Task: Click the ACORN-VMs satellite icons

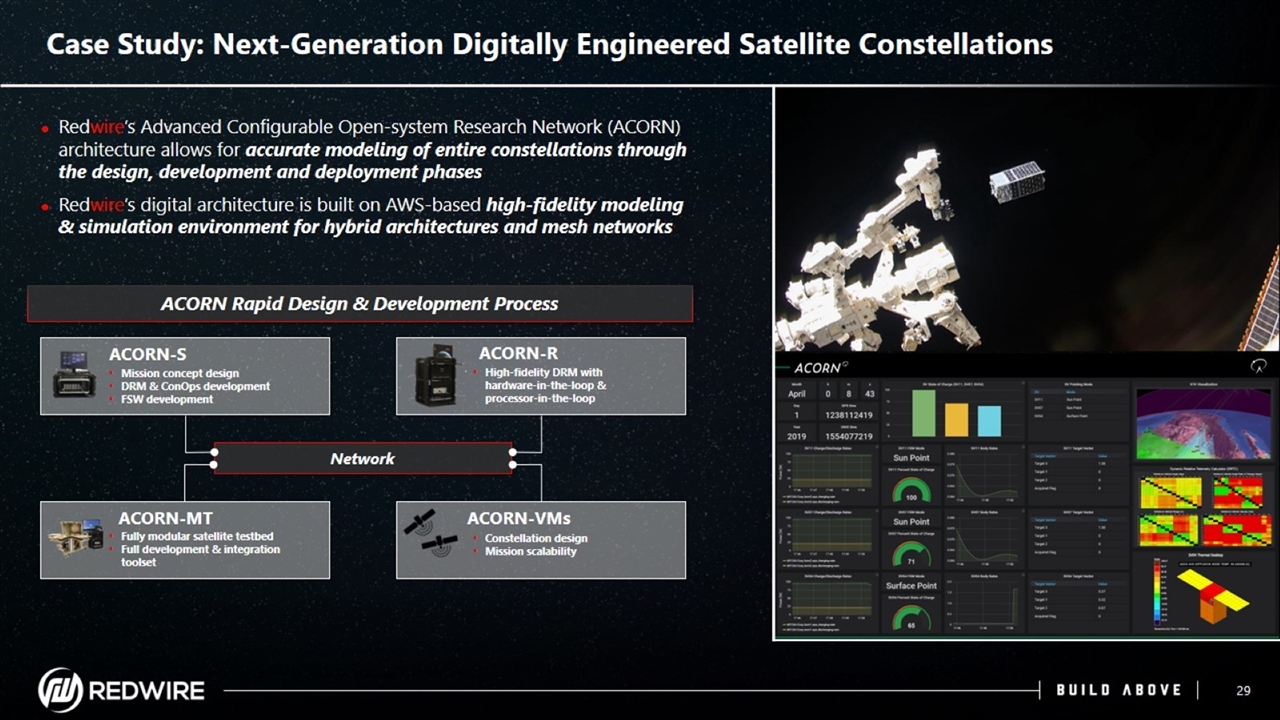Action: tap(432, 534)
